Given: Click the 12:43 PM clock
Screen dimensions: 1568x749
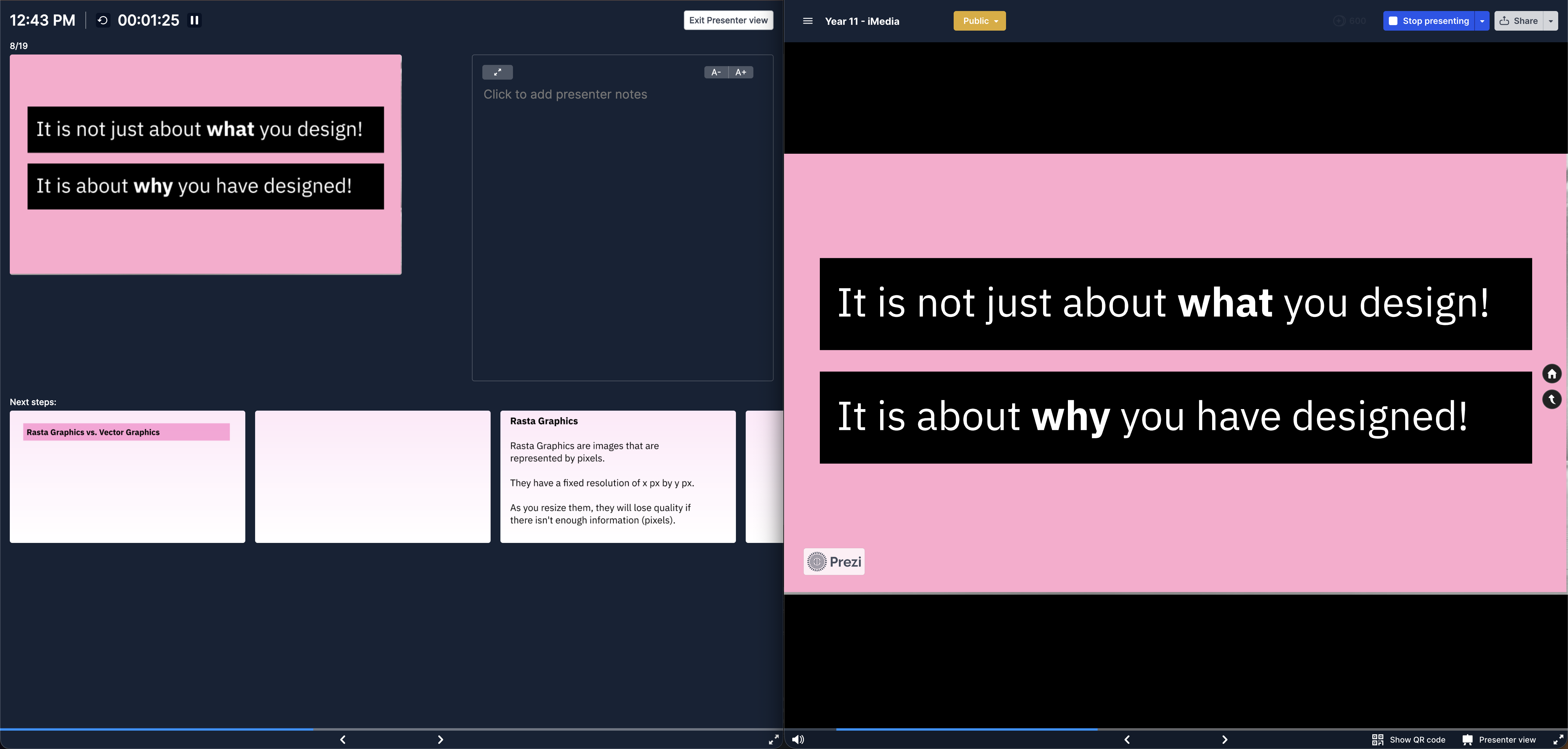Looking at the screenshot, I should pos(43,21).
